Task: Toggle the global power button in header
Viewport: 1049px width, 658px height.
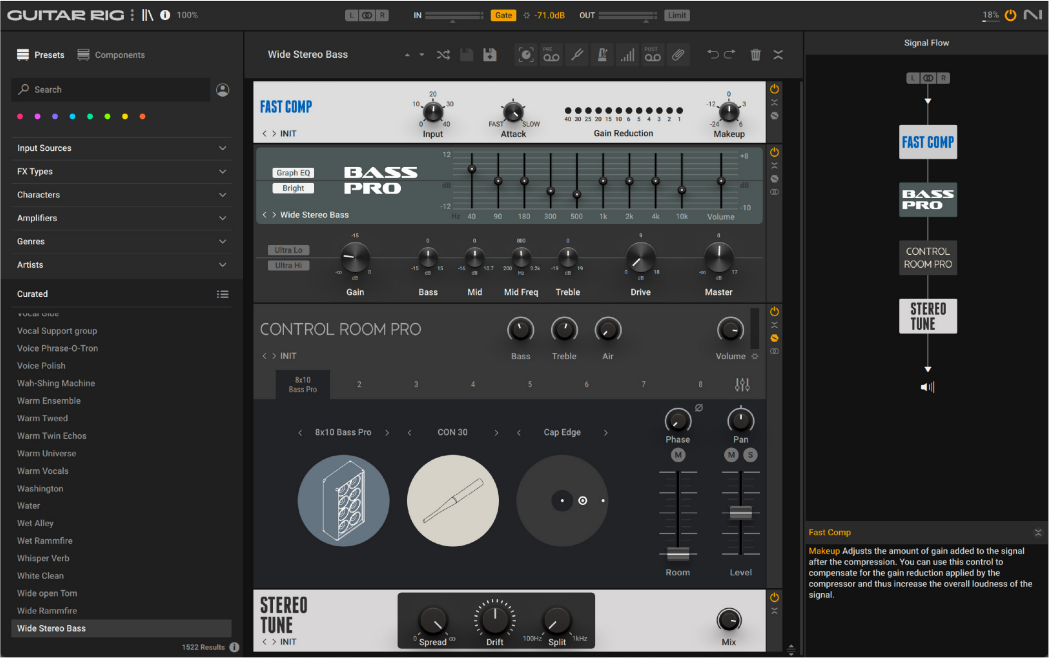Action: pyautogui.click(x=1010, y=15)
